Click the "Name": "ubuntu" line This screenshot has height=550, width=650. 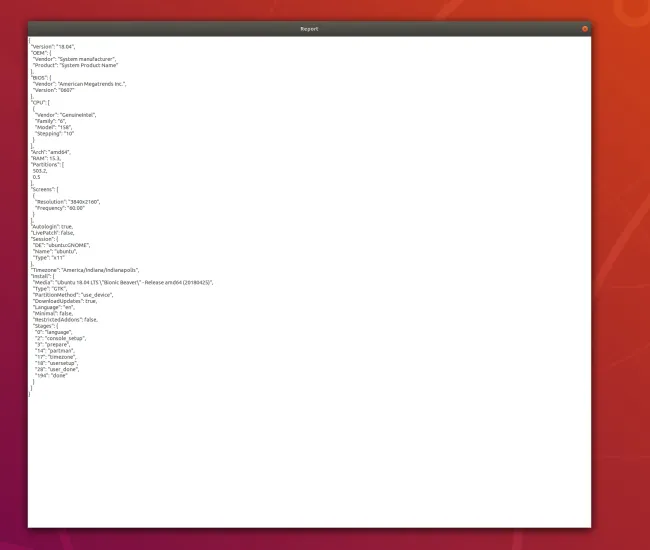pyautogui.click(x=55, y=252)
